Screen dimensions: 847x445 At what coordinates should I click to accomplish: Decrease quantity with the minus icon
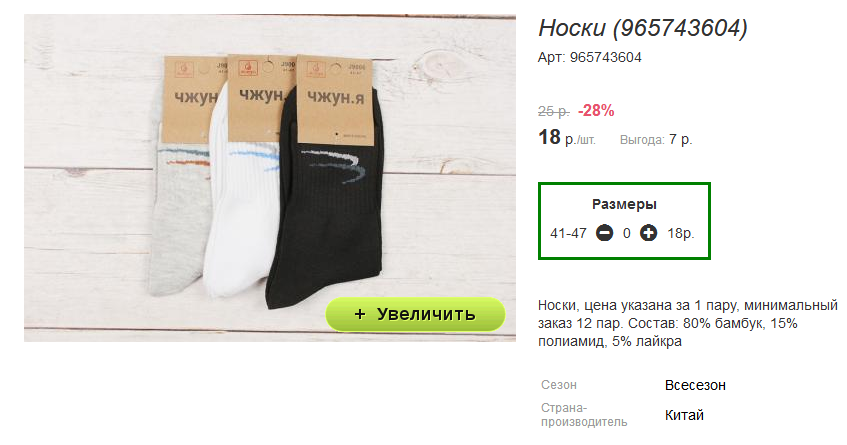[604, 233]
